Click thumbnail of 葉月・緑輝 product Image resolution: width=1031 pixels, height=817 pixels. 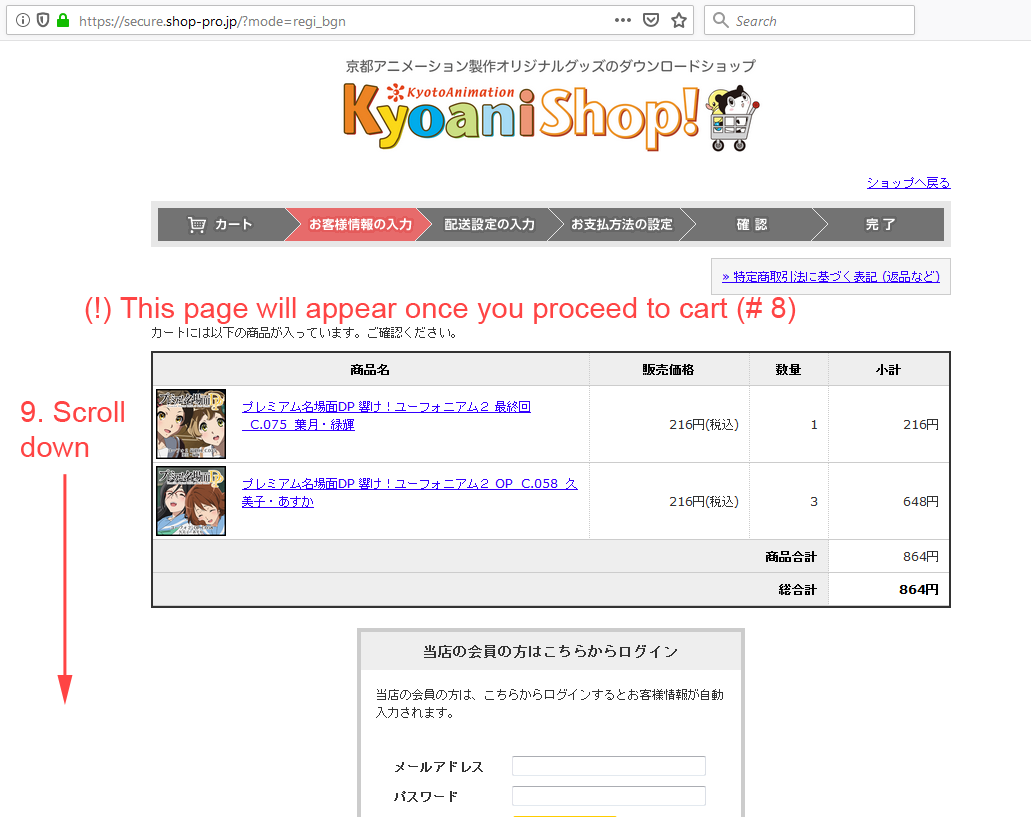tap(191, 424)
